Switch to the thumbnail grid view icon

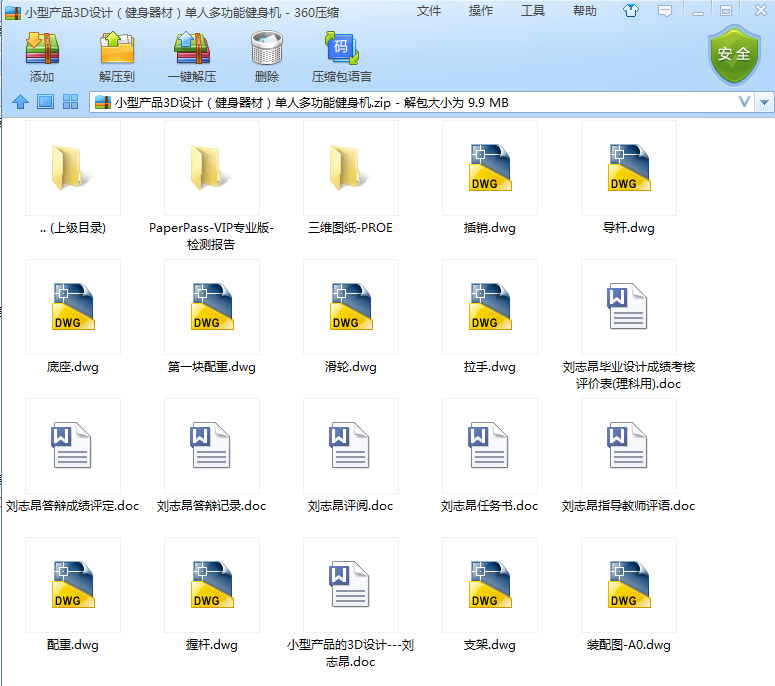tap(71, 102)
